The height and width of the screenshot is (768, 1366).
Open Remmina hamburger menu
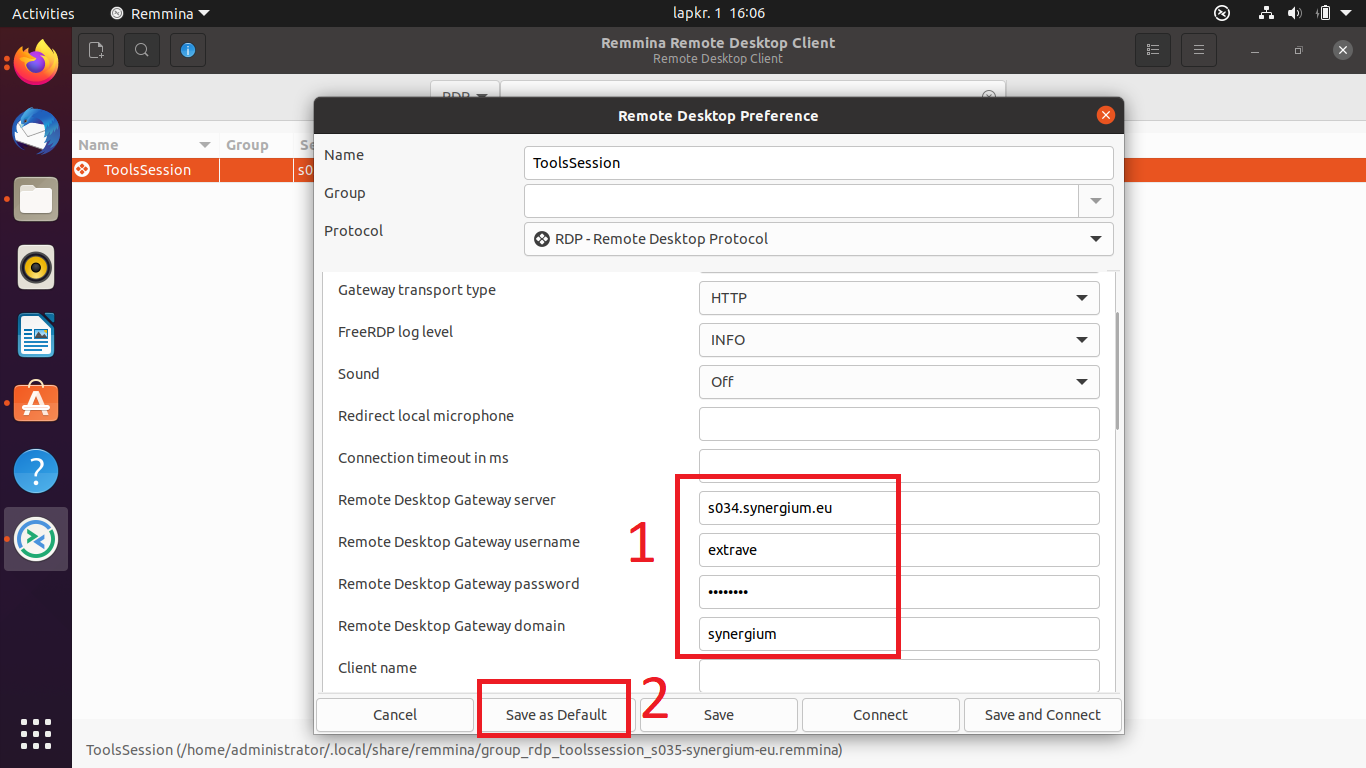pyautogui.click(x=1199, y=50)
